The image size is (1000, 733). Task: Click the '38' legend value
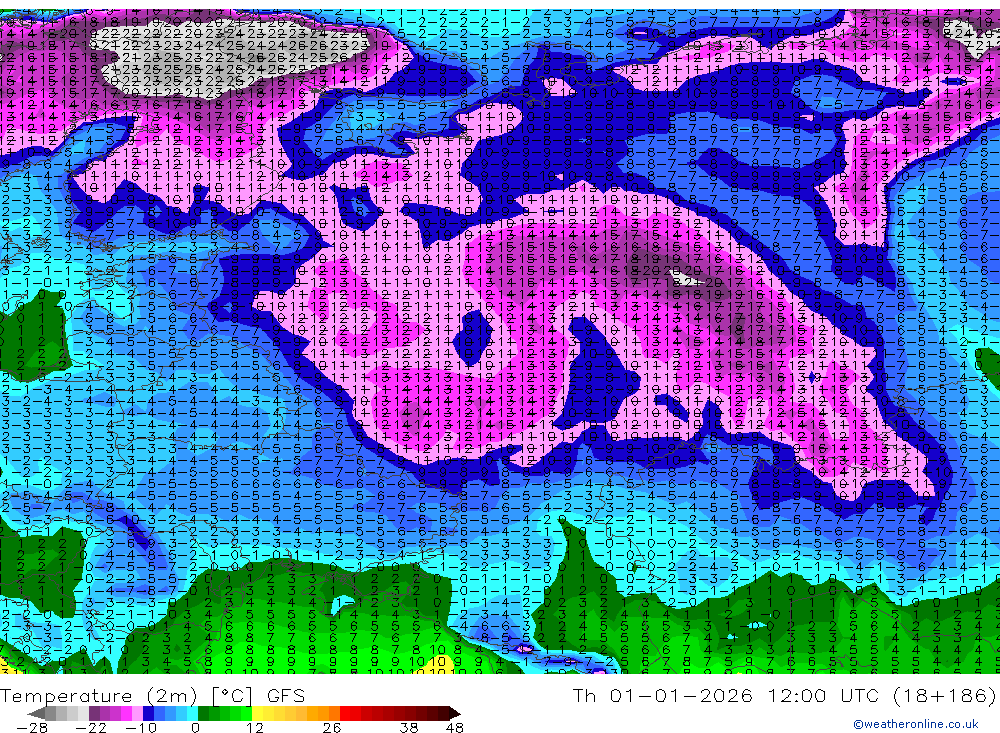tap(408, 727)
